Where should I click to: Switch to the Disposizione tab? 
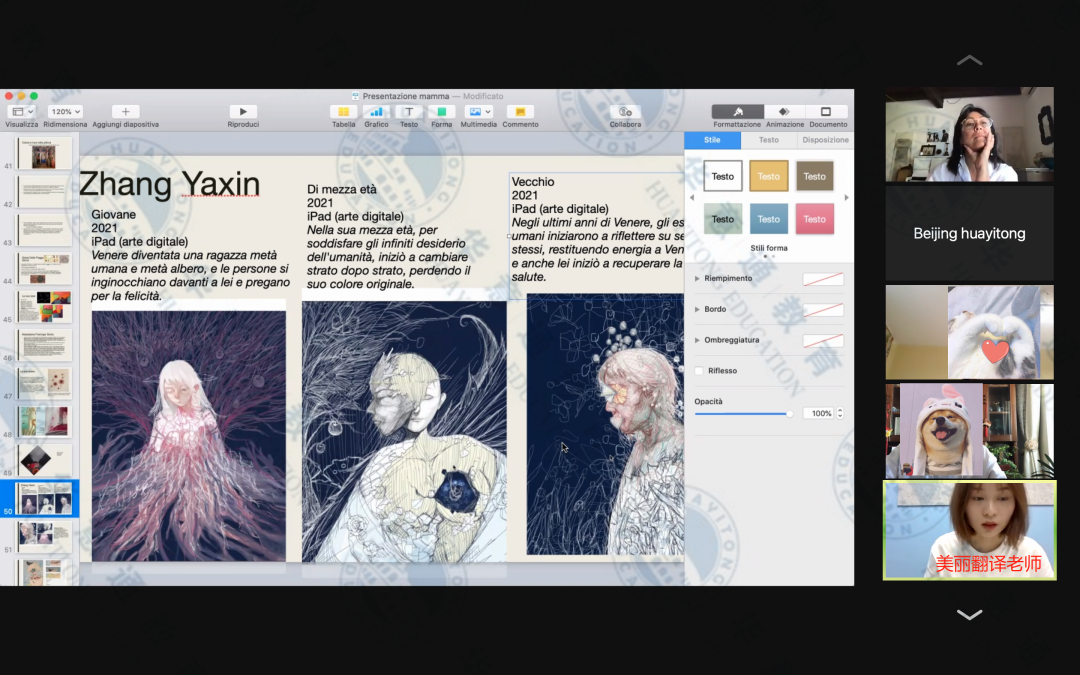pos(825,140)
